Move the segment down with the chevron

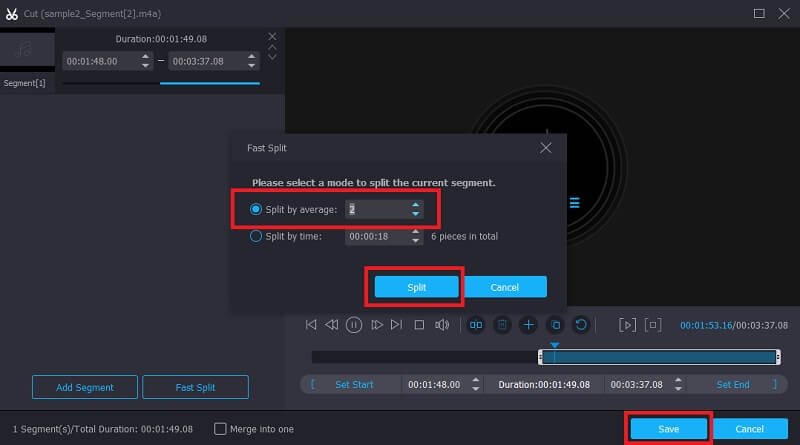pos(272,55)
